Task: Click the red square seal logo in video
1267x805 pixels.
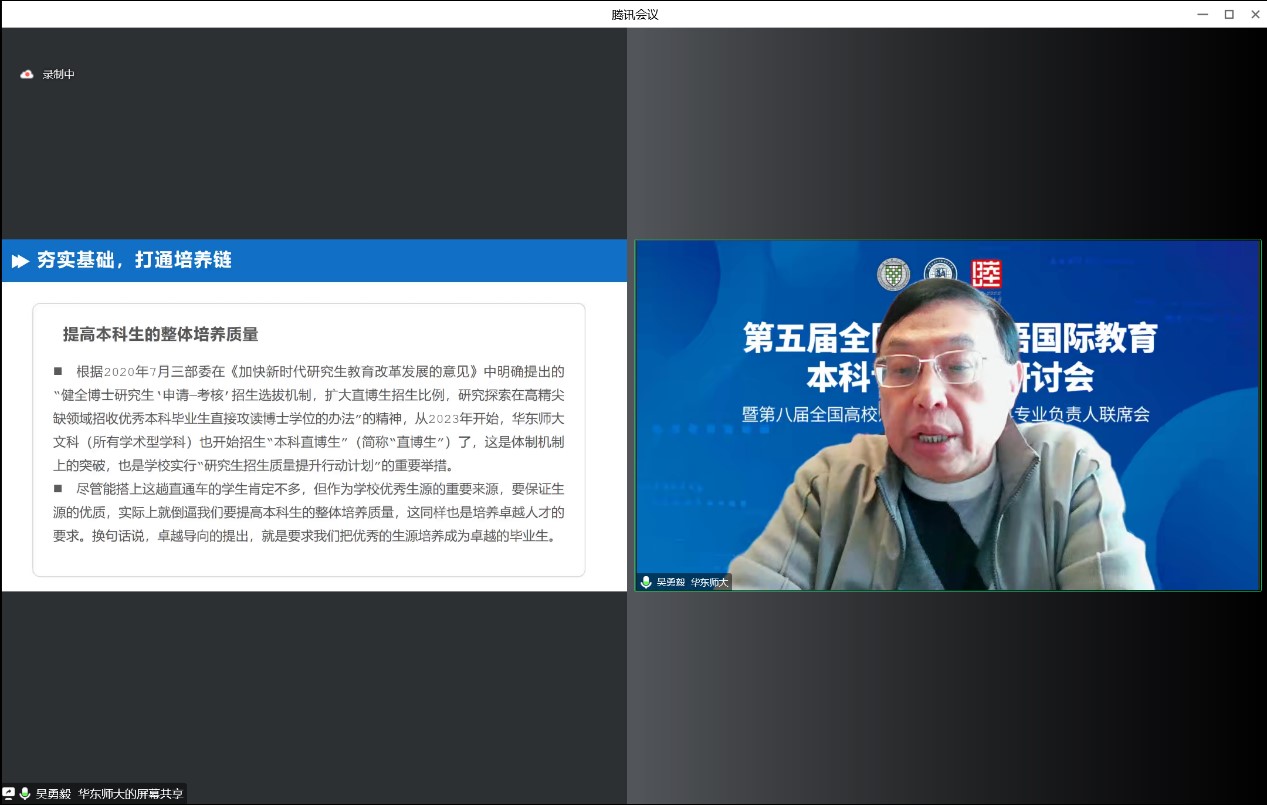Action: point(986,274)
